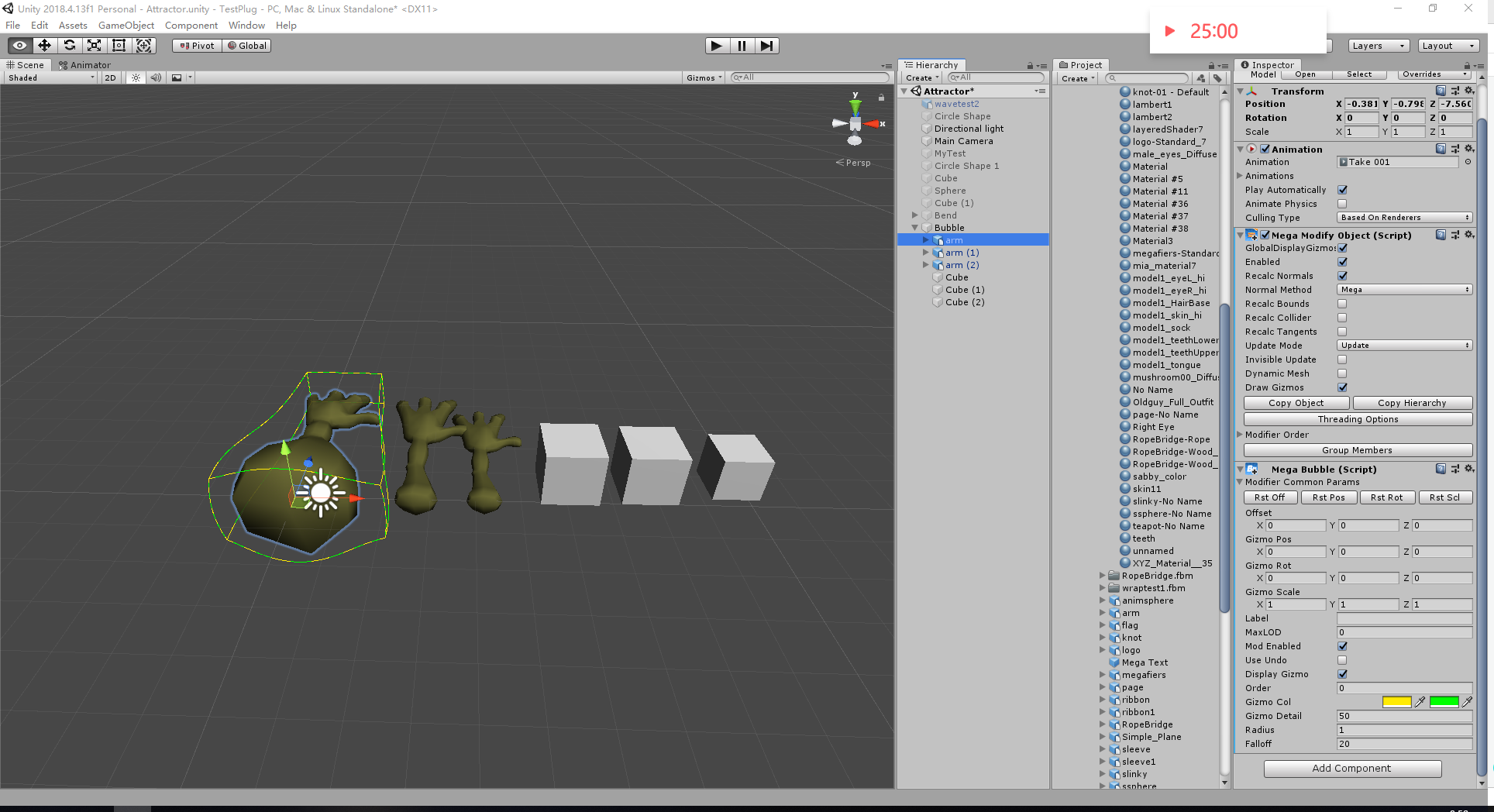Click the Radius input field
The image size is (1494, 812).
pyautogui.click(x=1404, y=730)
